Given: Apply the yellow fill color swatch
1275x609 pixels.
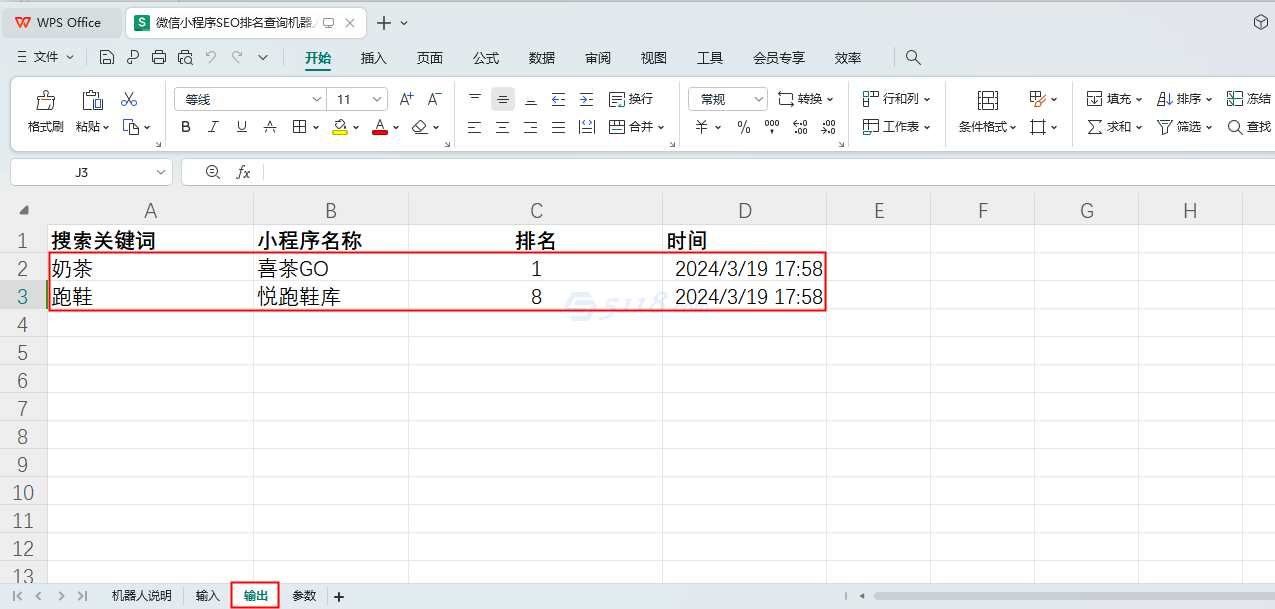Looking at the screenshot, I should click(x=340, y=127).
